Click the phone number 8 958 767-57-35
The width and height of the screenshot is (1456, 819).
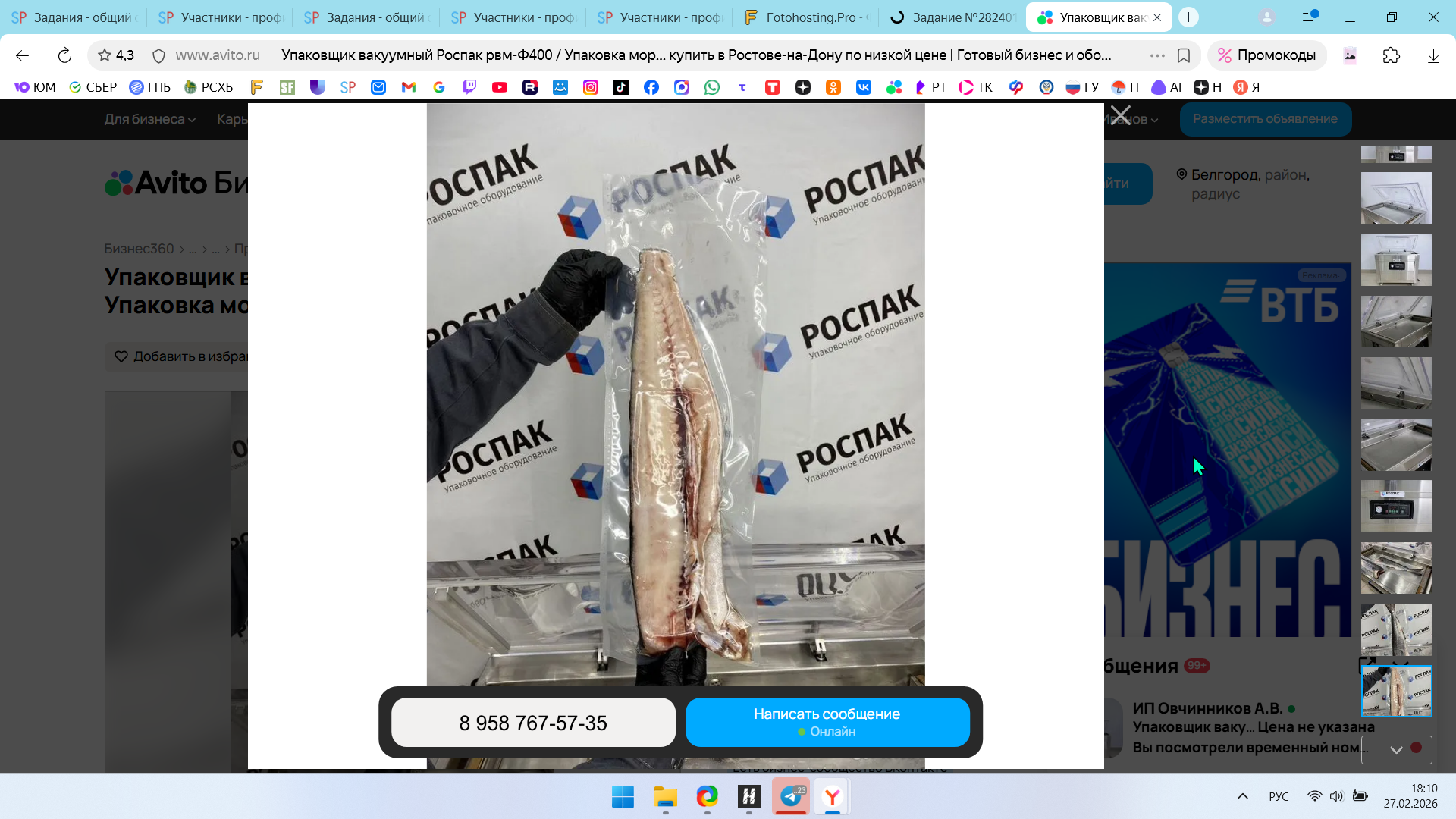click(533, 723)
